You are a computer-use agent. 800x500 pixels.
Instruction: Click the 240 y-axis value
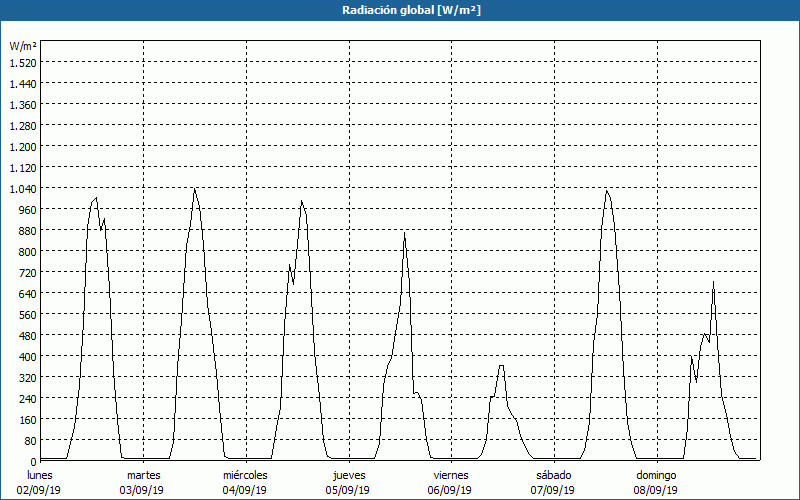click(x=28, y=398)
